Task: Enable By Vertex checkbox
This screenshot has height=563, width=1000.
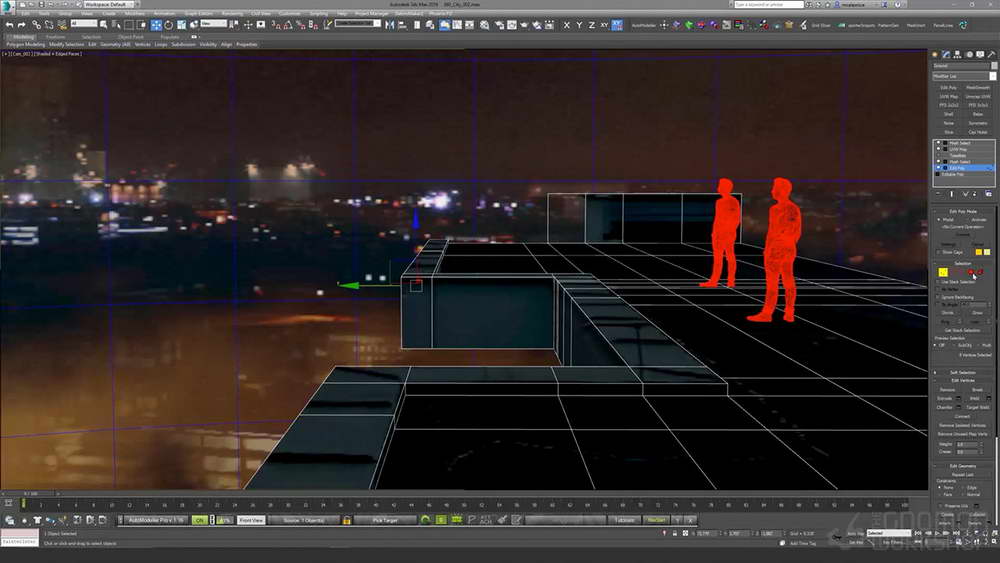Action: (938, 289)
